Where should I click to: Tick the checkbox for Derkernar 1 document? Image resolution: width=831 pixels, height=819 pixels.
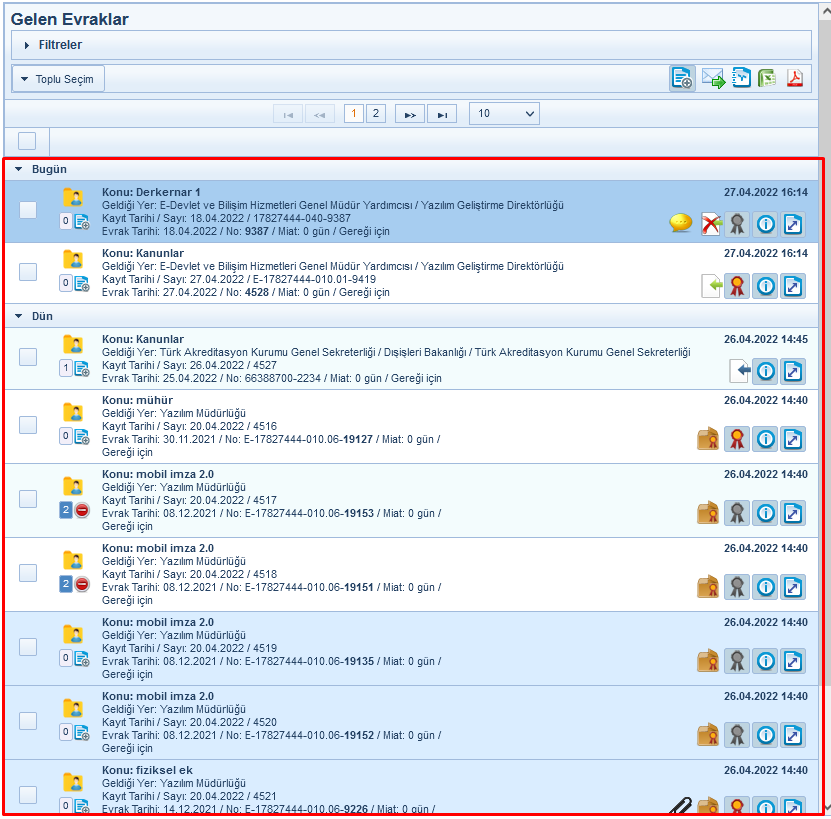click(28, 209)
